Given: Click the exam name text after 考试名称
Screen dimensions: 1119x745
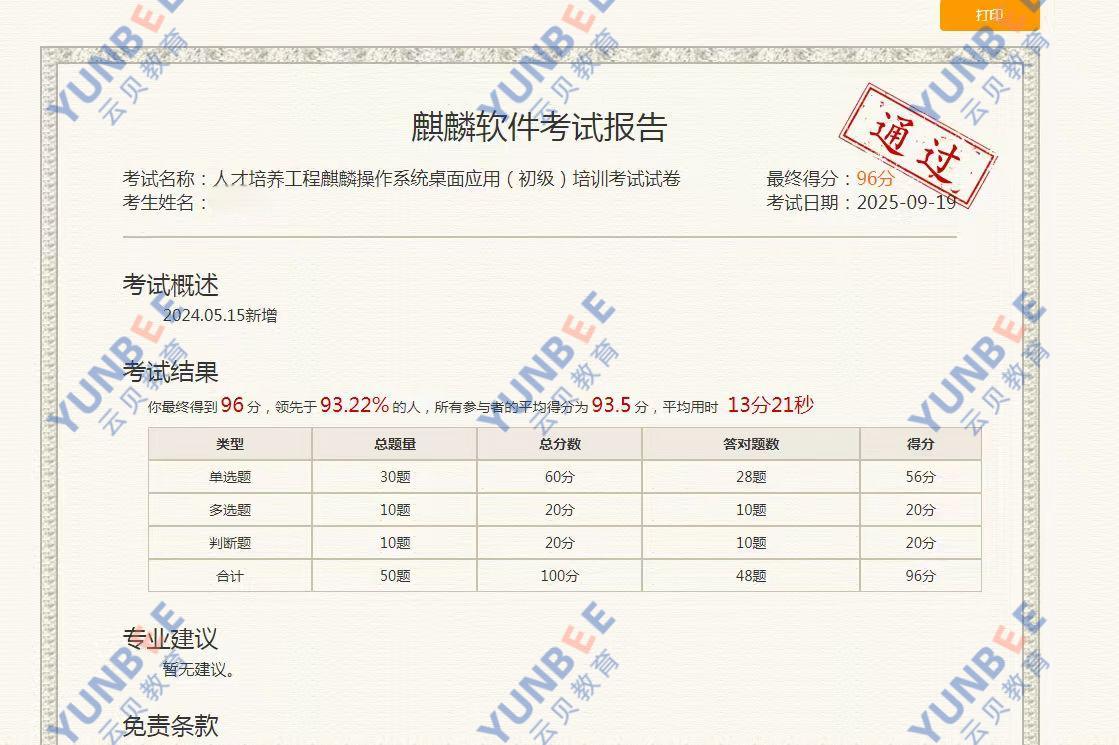Looking at the screenshot, I should click(446, 179).
